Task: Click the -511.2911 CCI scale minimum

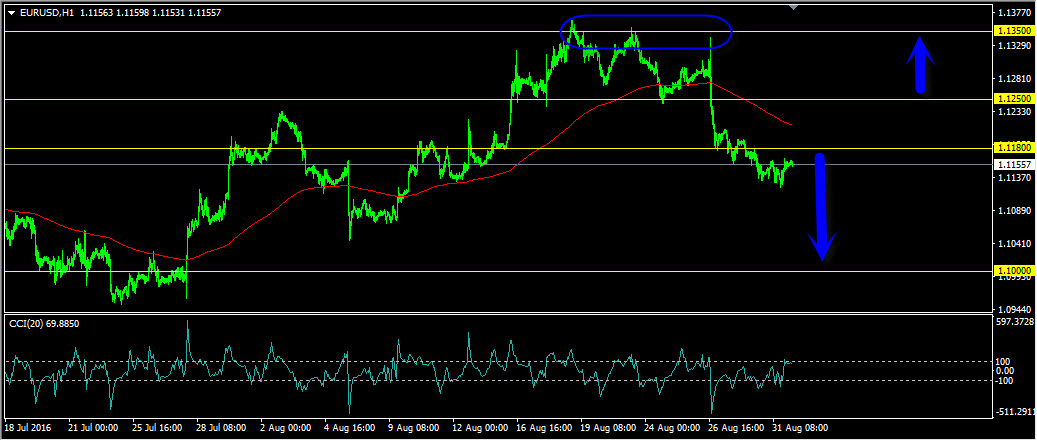Action: (1015, 412)
